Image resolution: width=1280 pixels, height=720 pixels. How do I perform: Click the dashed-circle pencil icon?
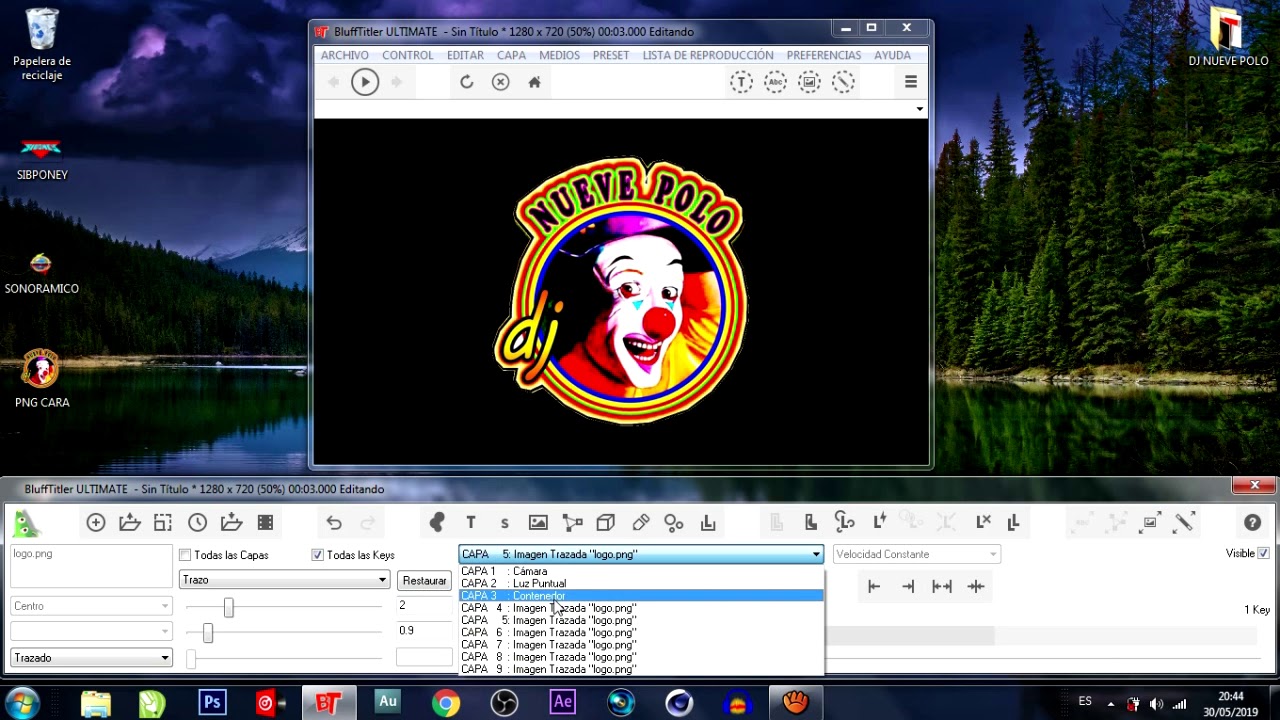pos(843,82)
